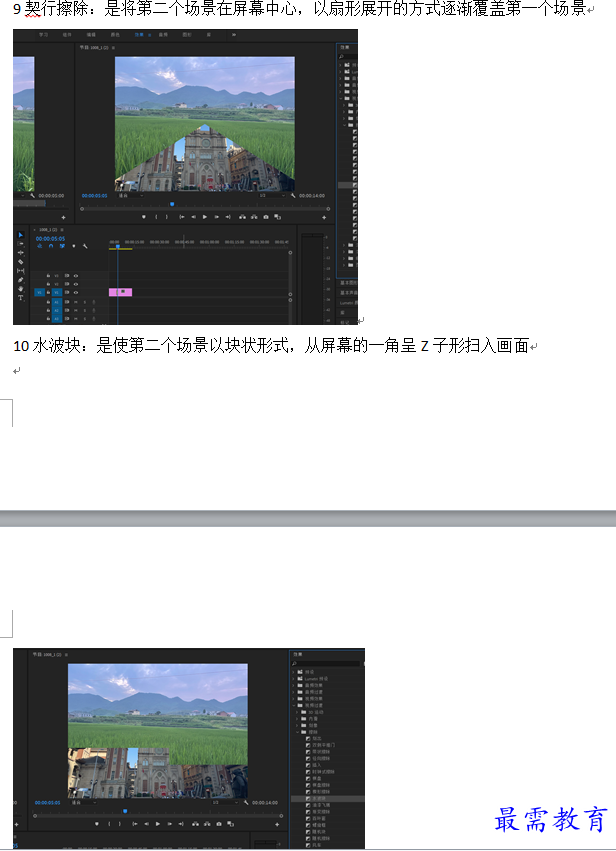Screen dimensions: 616x851
Task: Solo audio track A1 with its S button
Action: [x=85, y=302]
